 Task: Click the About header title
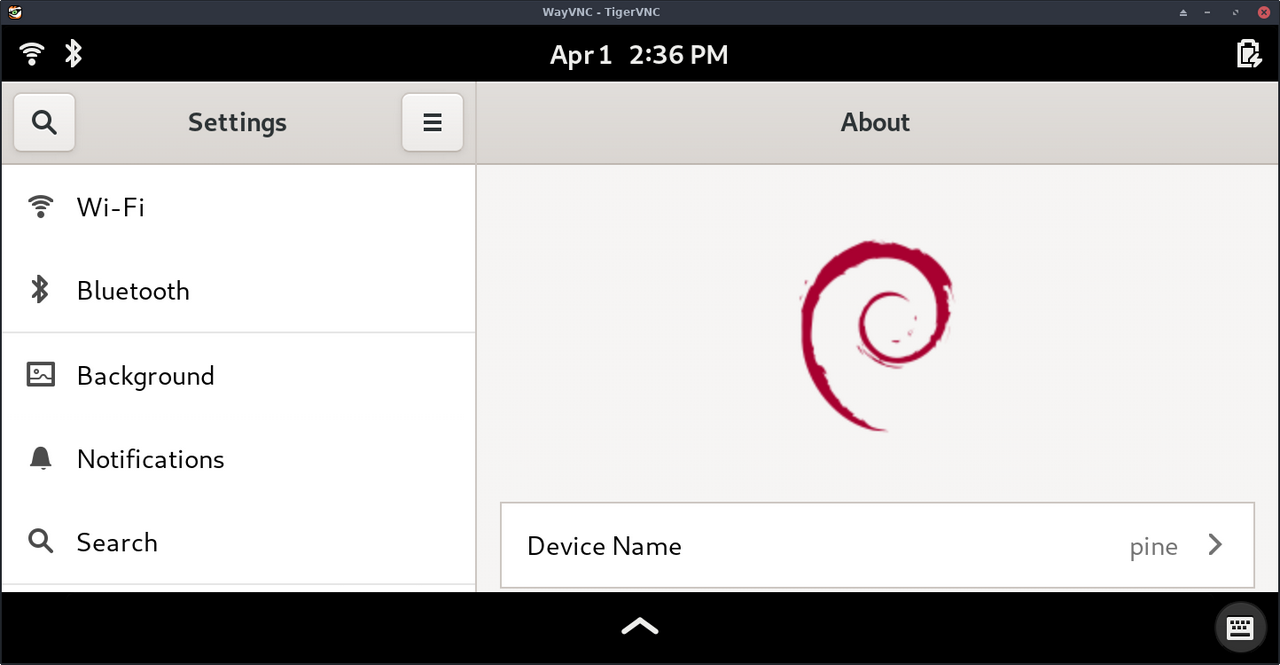click(875, 122)
